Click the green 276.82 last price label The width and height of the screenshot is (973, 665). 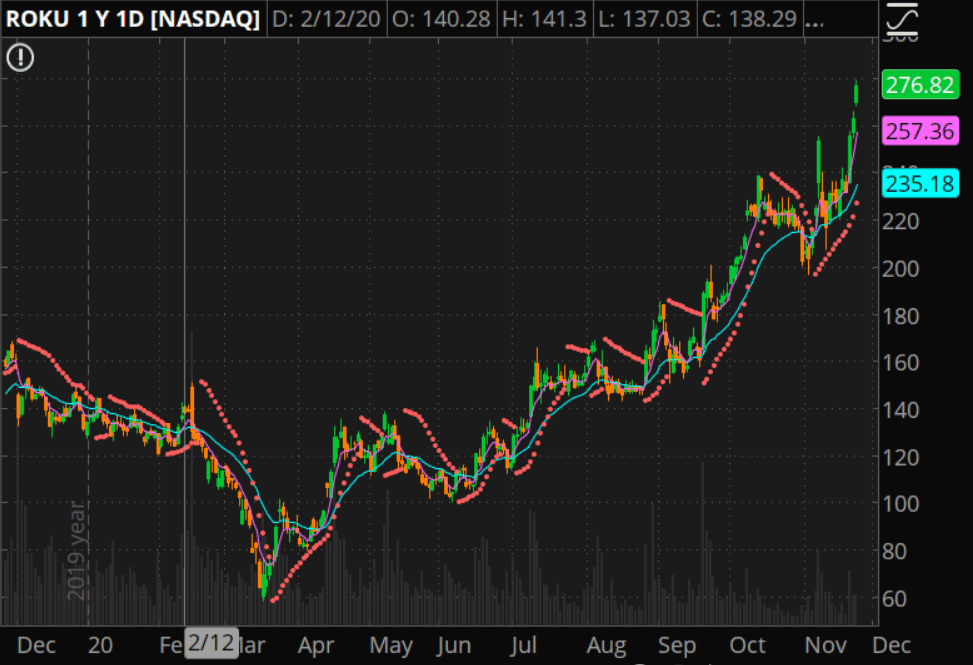(920, 85)
